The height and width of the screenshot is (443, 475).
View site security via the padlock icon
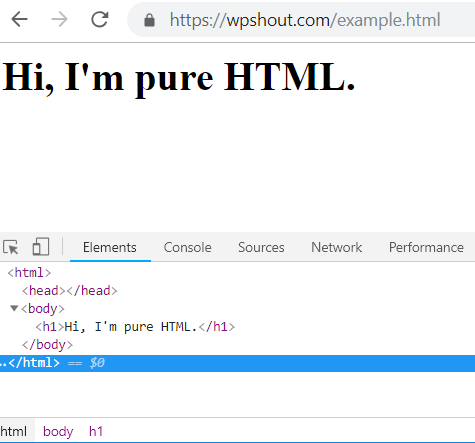pyautogui.click(x=149, y=20)
